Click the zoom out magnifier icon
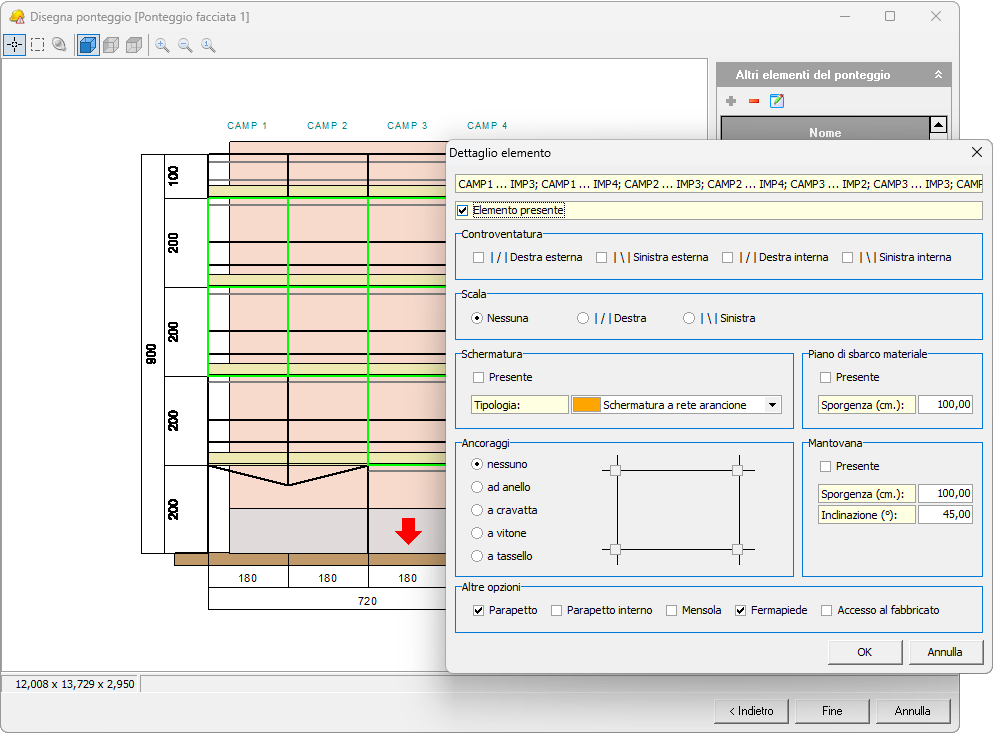Viewport: 993px width, 733px height. [x=185, y=45]
